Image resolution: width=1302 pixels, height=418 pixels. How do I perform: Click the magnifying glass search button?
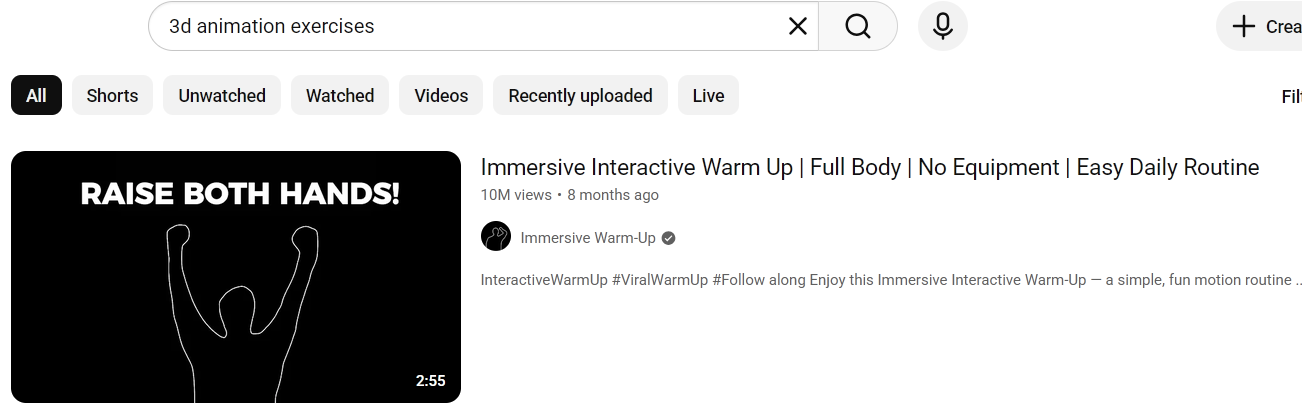tap(858, 26)
